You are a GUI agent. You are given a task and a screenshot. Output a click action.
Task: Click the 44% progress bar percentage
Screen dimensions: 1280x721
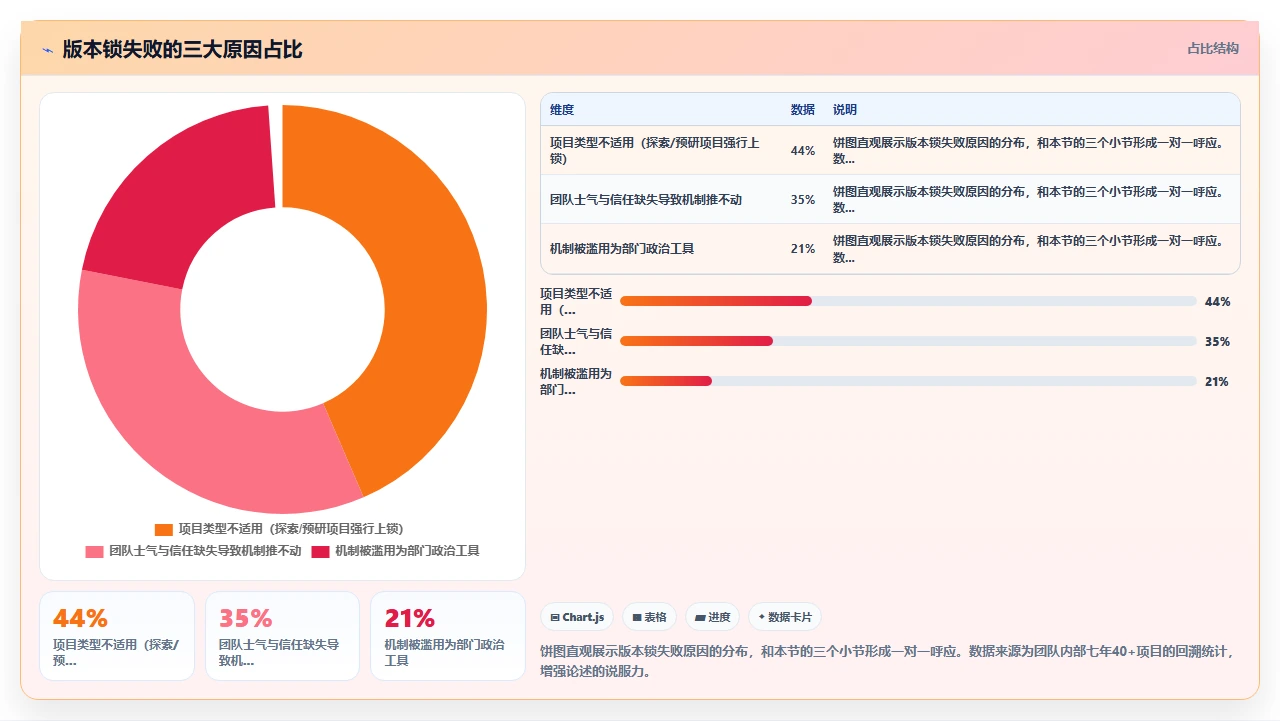1217,302
